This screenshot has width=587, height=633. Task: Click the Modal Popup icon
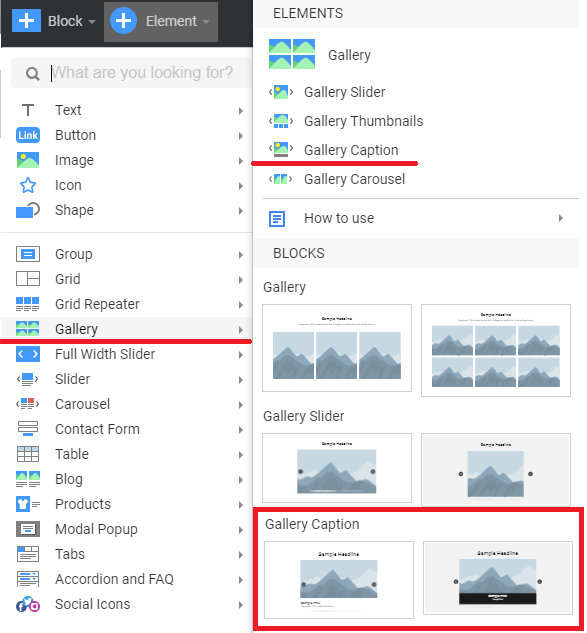(28, 529)
